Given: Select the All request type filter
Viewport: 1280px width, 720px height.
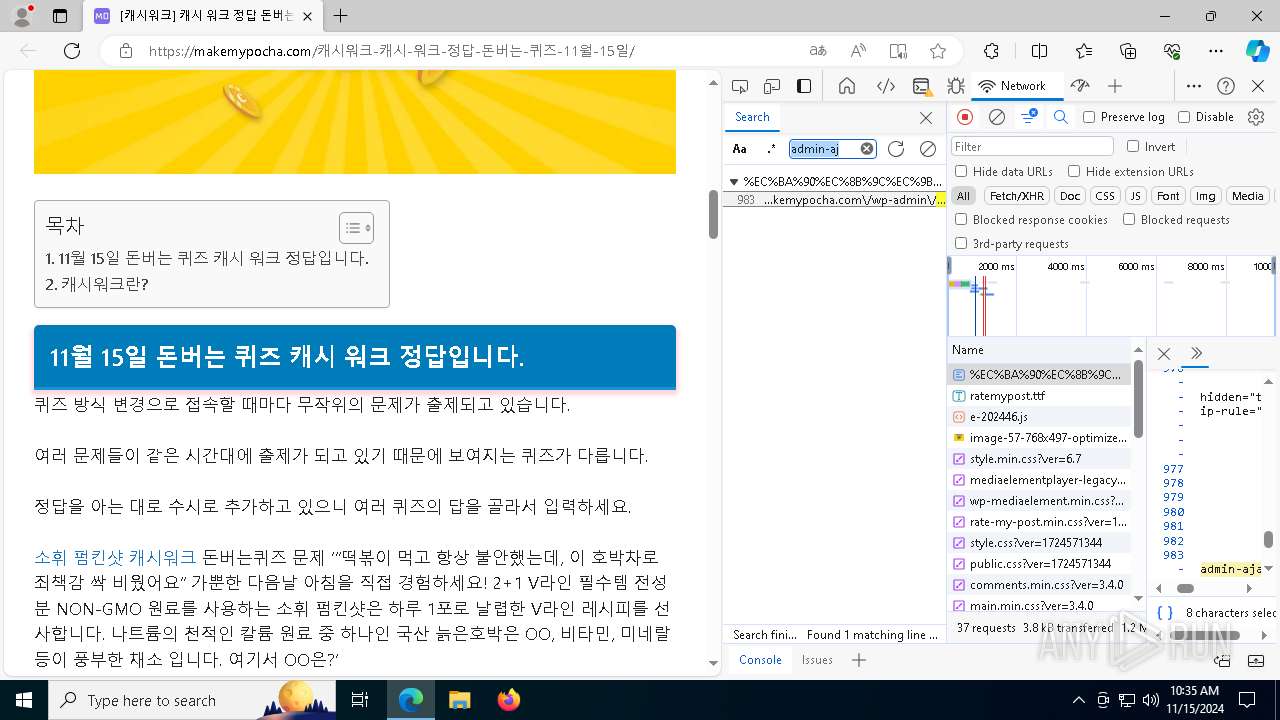Looking at the screenshot, I should tap(963, 196).
